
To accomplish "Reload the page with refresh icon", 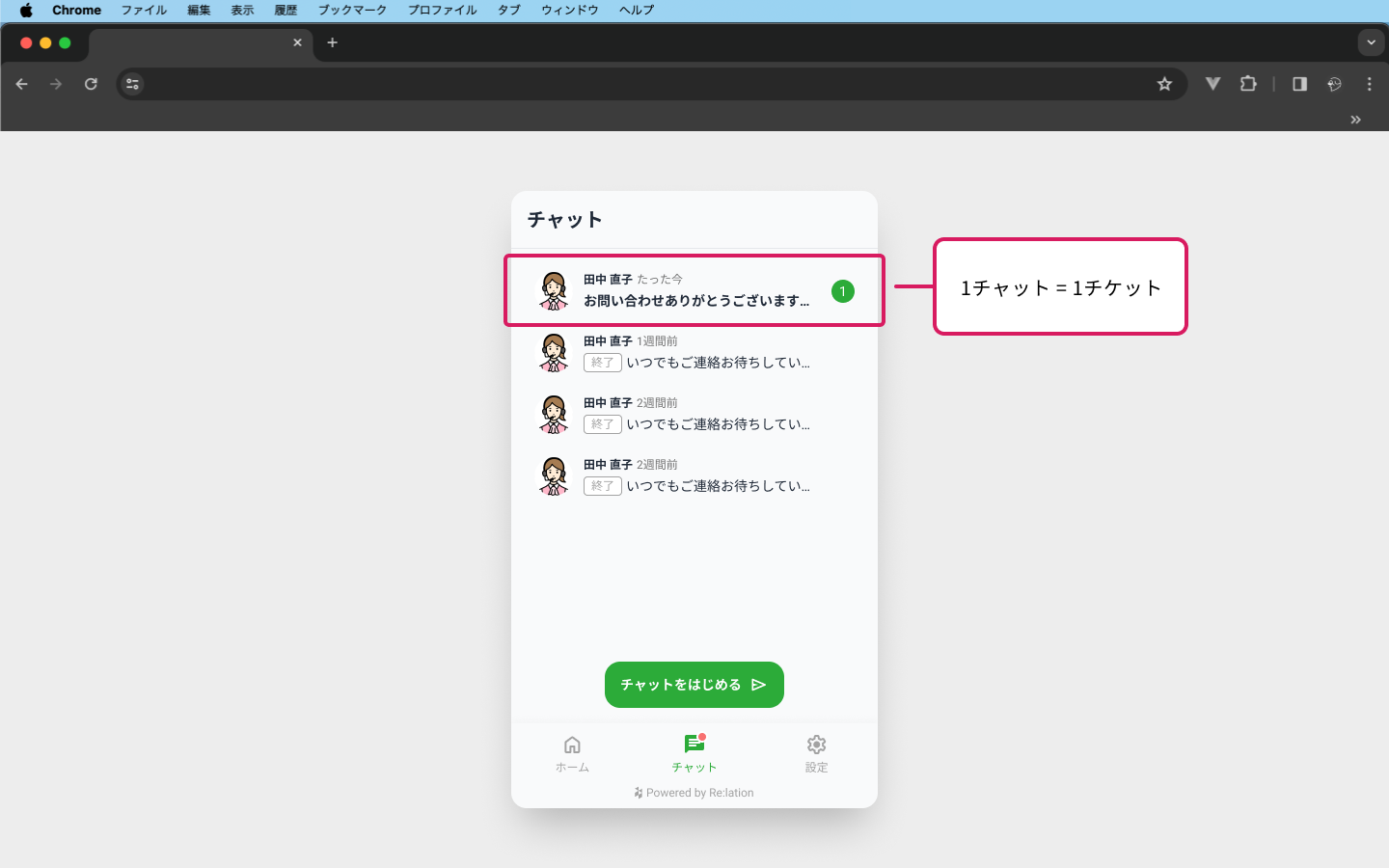I will (91, 84).
